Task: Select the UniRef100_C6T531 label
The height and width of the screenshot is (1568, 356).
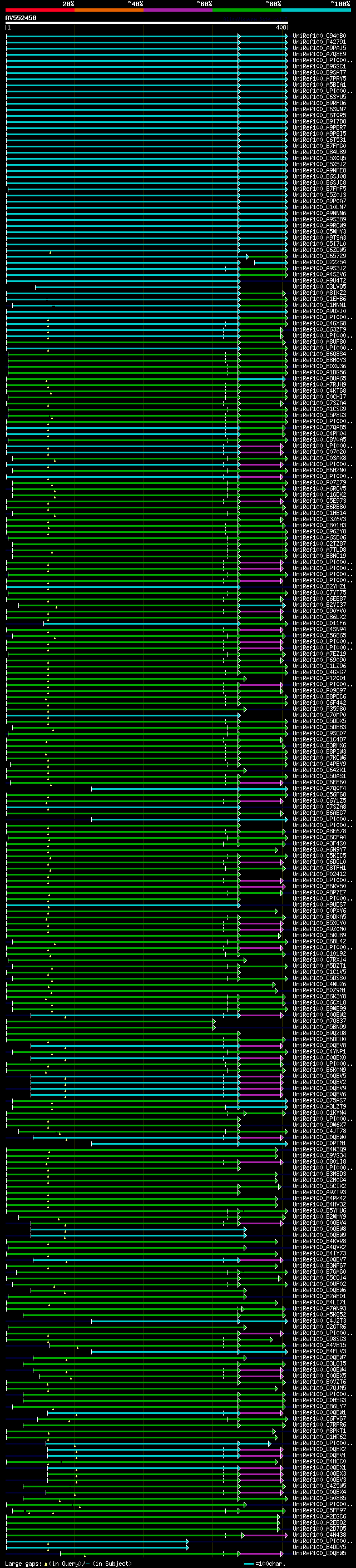Action: coord(319,140)
